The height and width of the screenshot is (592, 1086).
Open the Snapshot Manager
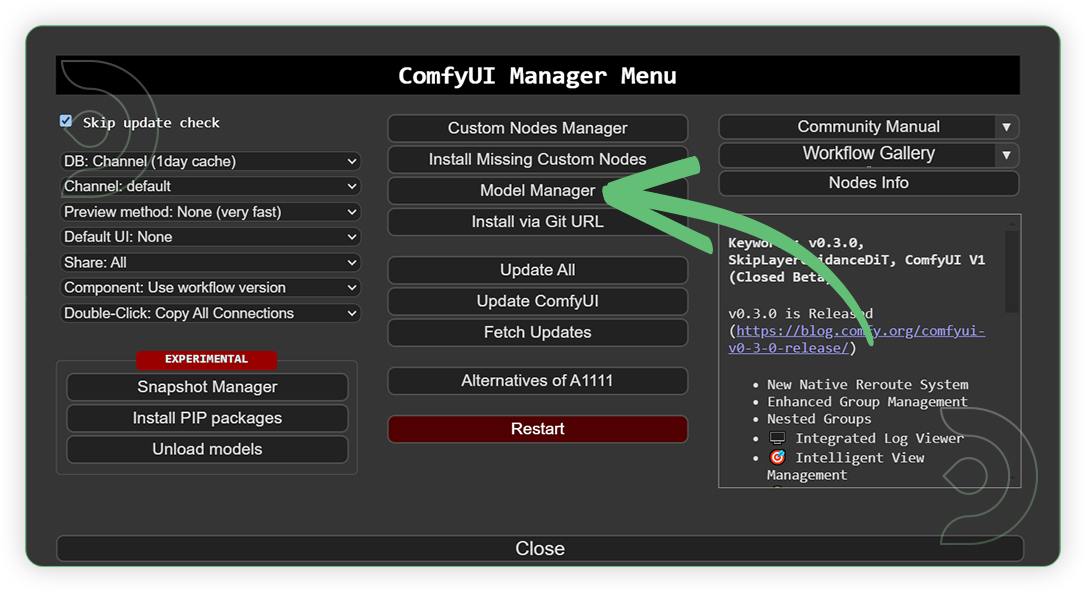tap(207, 387)
